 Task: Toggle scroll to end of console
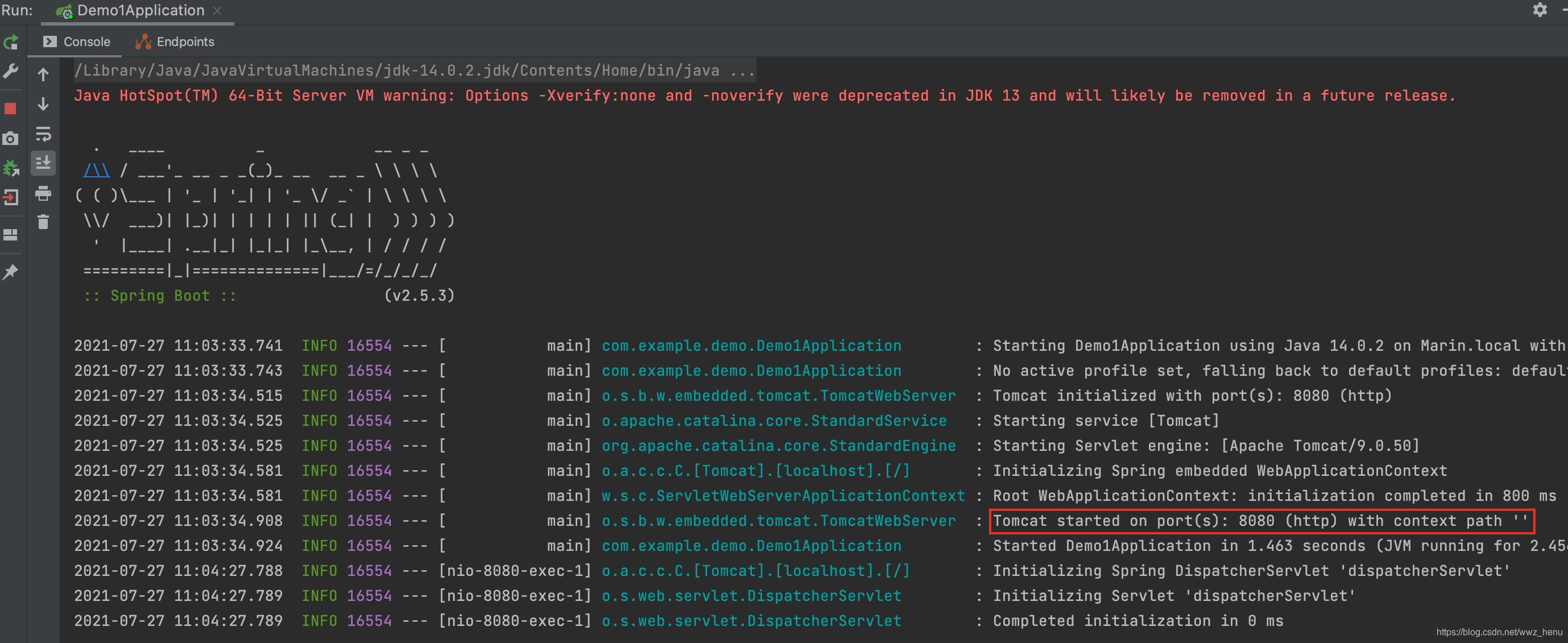click(43, 163)
